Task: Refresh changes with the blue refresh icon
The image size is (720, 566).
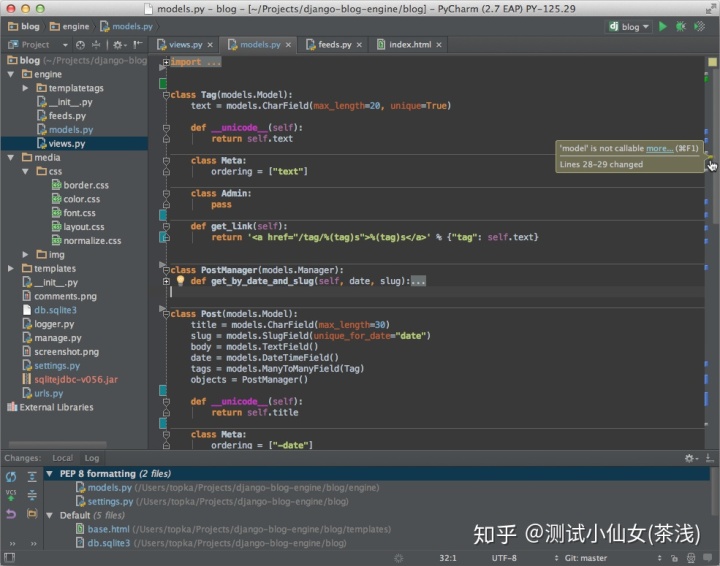Action: tap(11, 477)
